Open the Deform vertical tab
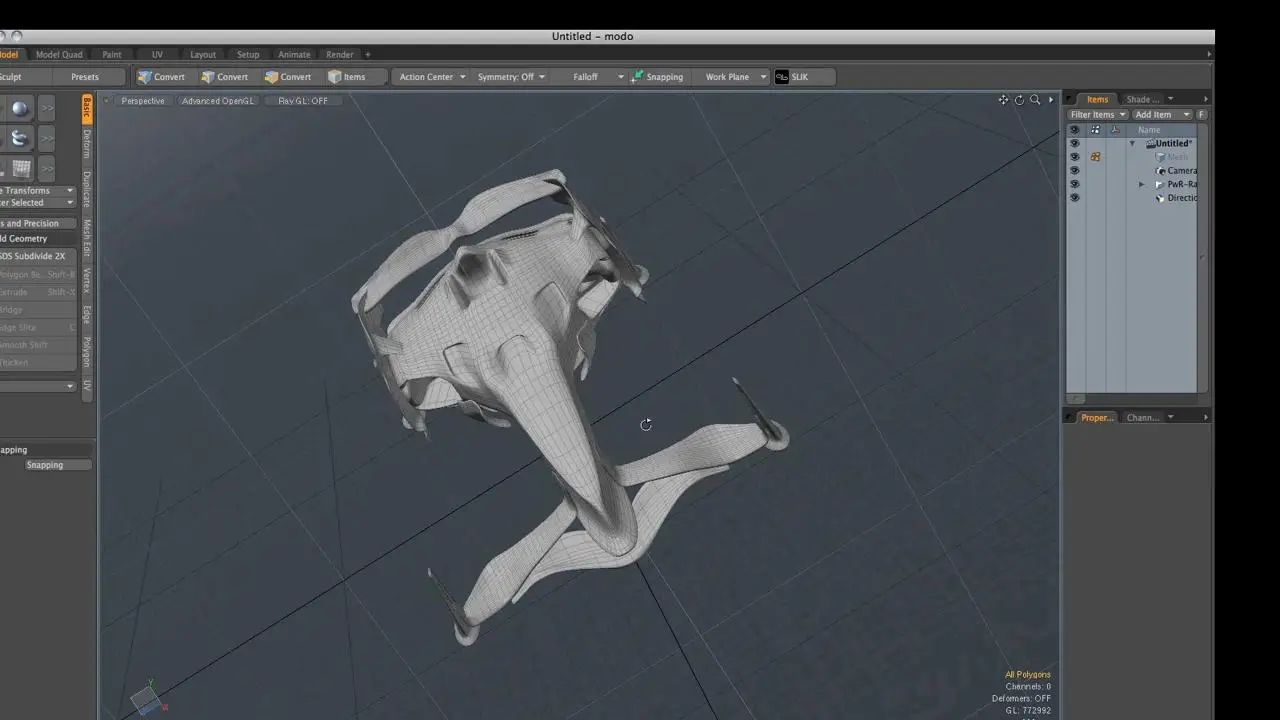Screen dimensions: 1280x720 coord(87,144)
